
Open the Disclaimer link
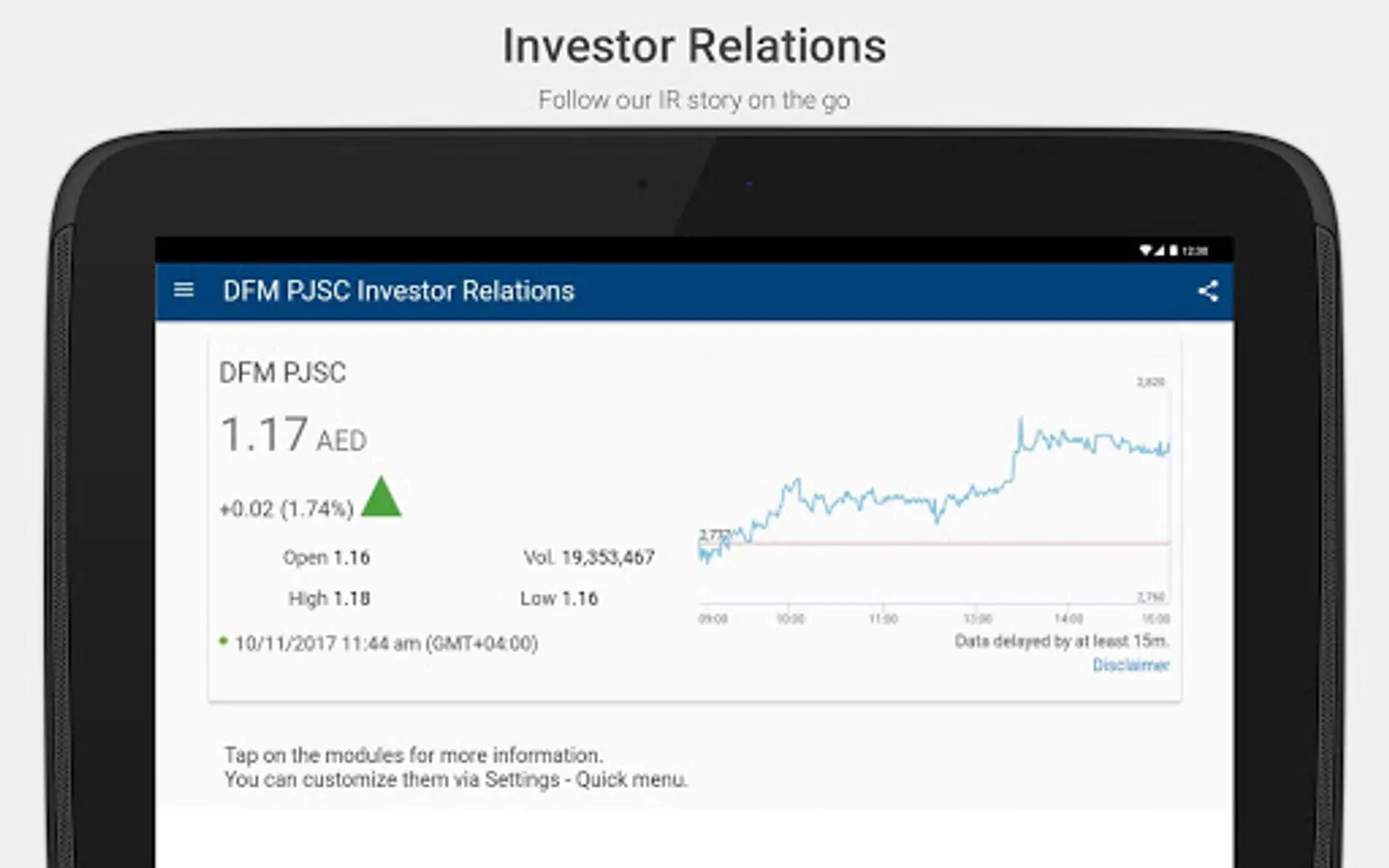[1130, 665]
